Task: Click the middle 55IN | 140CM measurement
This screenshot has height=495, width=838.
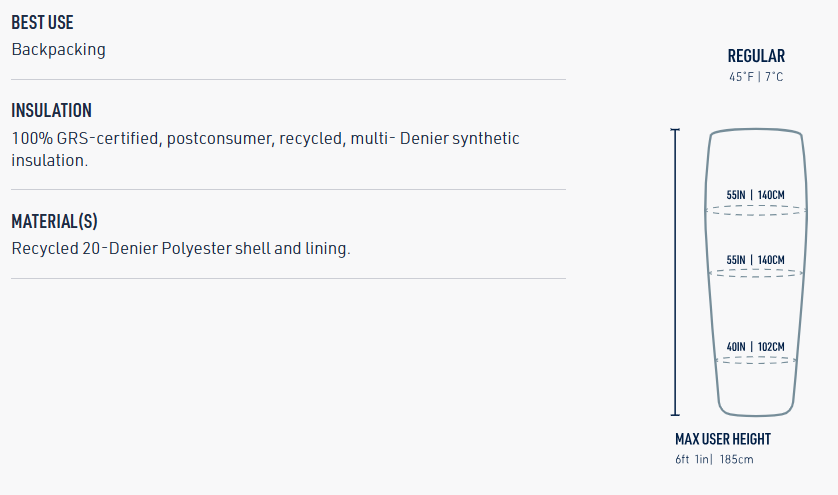Action: [756, 260]
